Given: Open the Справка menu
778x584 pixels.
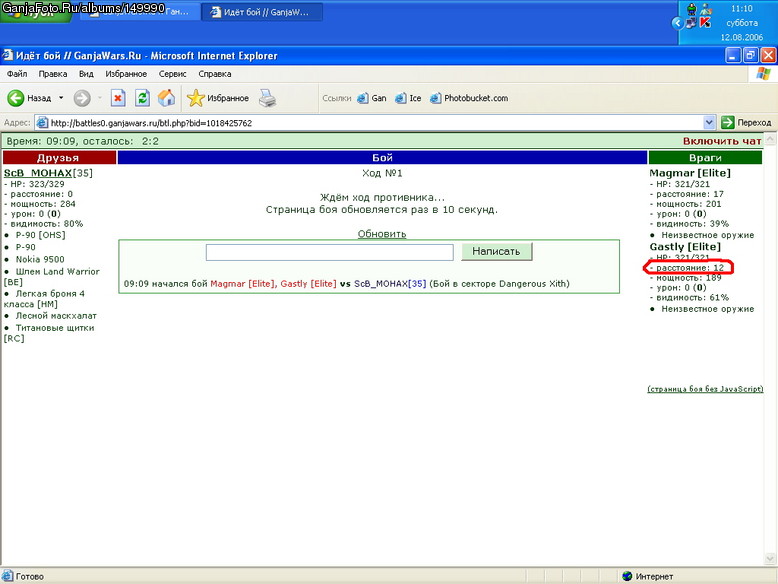Looking at the screenshot, I should click(215, 74).
